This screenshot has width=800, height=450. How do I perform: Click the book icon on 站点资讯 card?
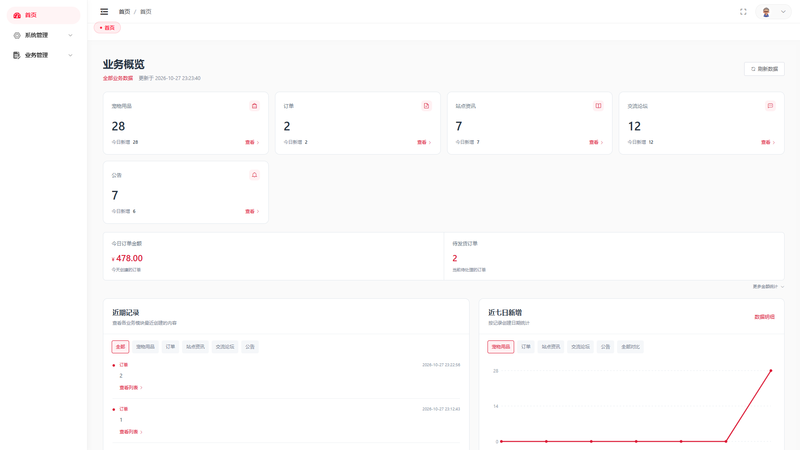[x=598, y=106]
